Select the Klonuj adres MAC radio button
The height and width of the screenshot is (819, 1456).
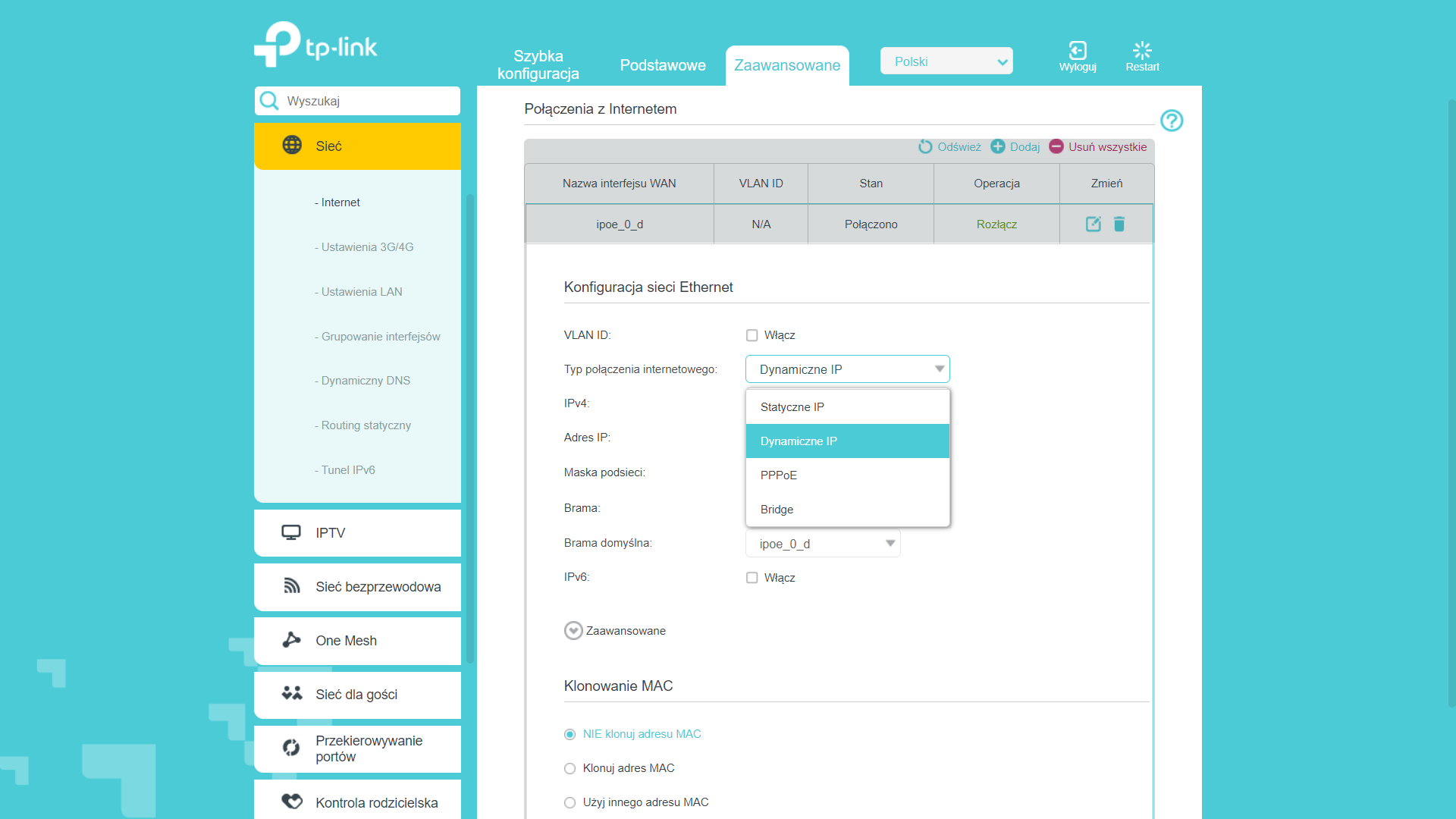[570, 768]
